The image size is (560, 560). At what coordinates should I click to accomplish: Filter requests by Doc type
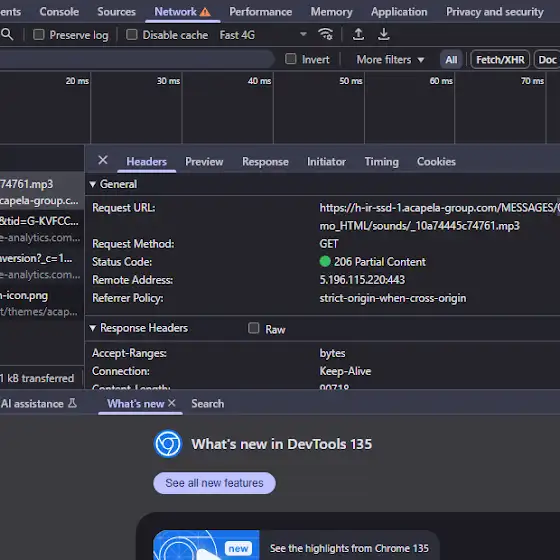tap(547, 59)
